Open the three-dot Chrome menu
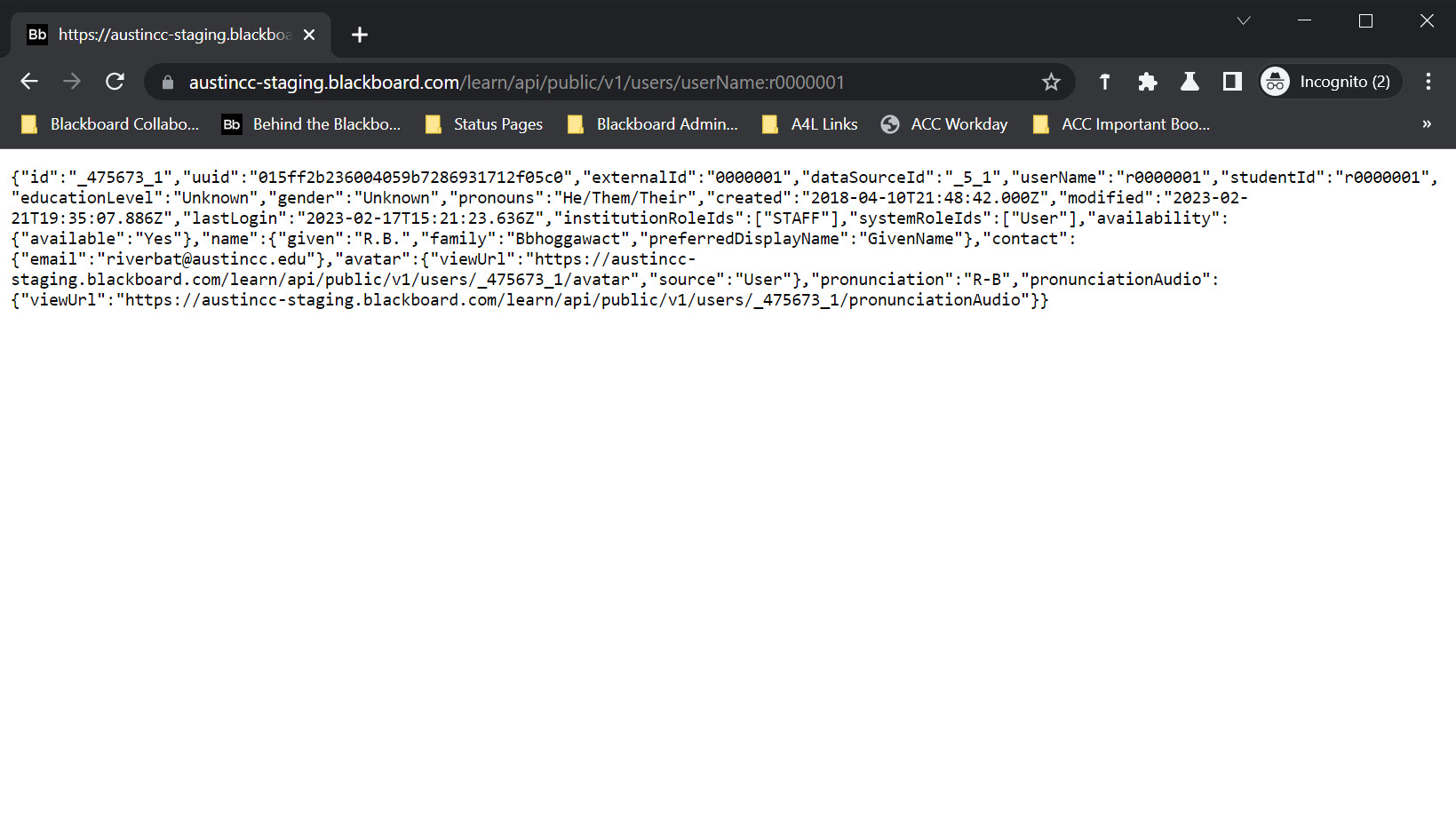Viewport: 1456px width, 817px height. click(x=1428, y=82)
